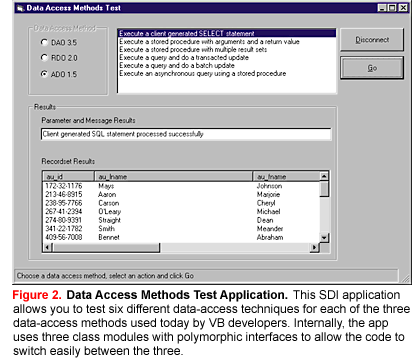The image size is (412, 362).
Task: Click the last name Smith
Action: [107, 229]
